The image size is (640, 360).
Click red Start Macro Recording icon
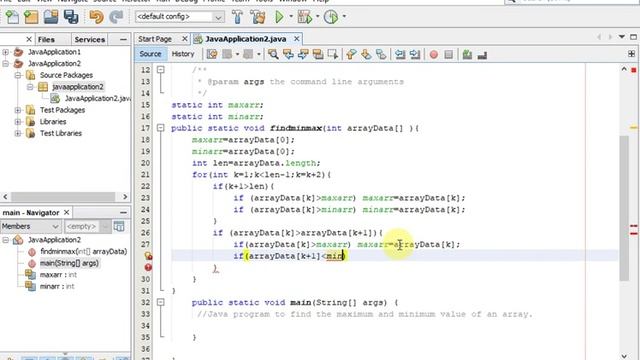434,55
